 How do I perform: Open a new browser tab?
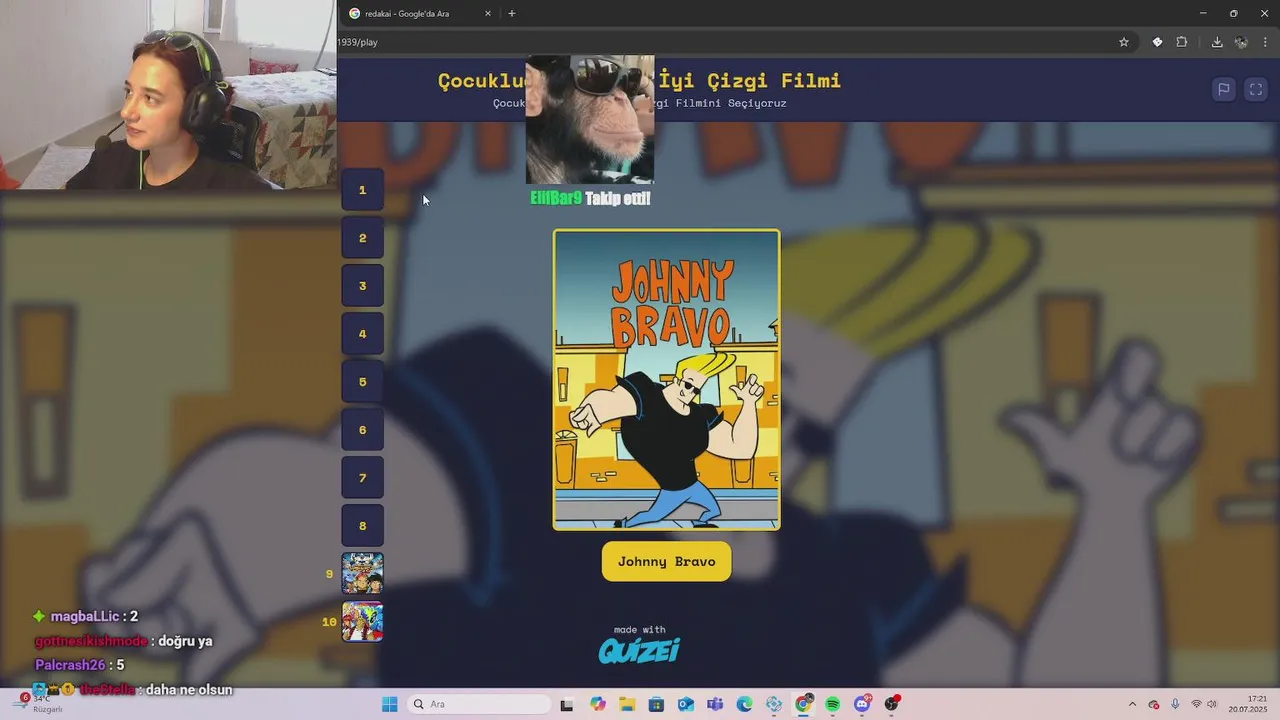512,13
